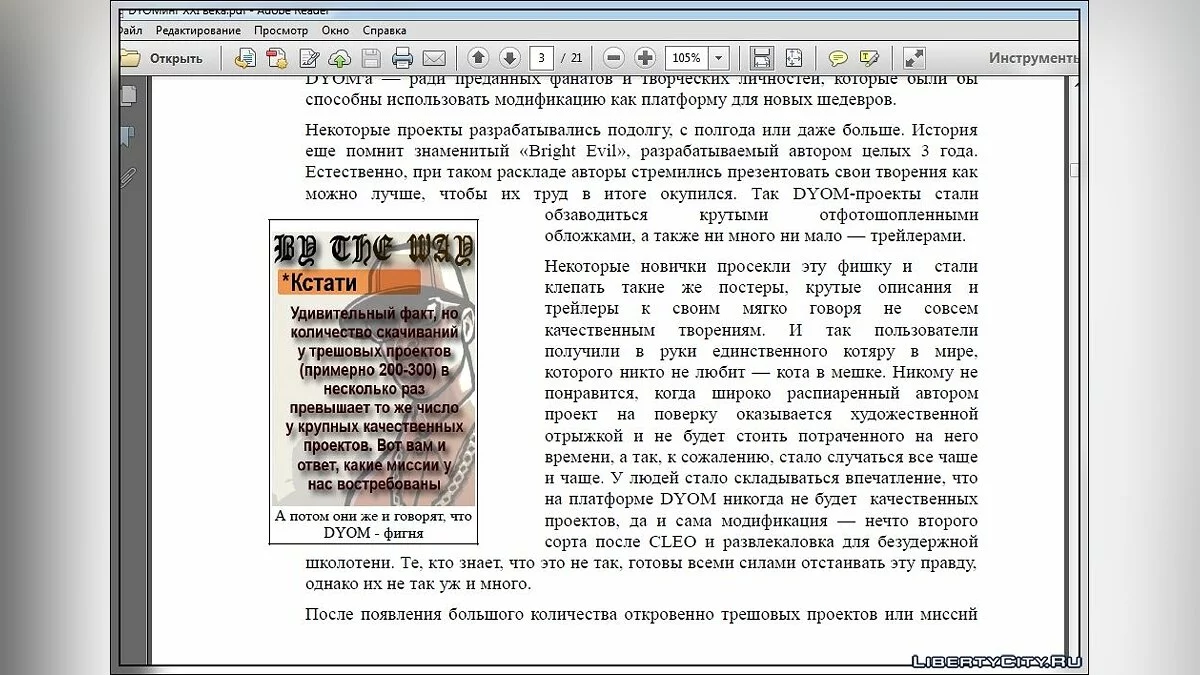Go to next page with down arrow
This screenshot has width=1200, height=675.
tap(509, 58)
